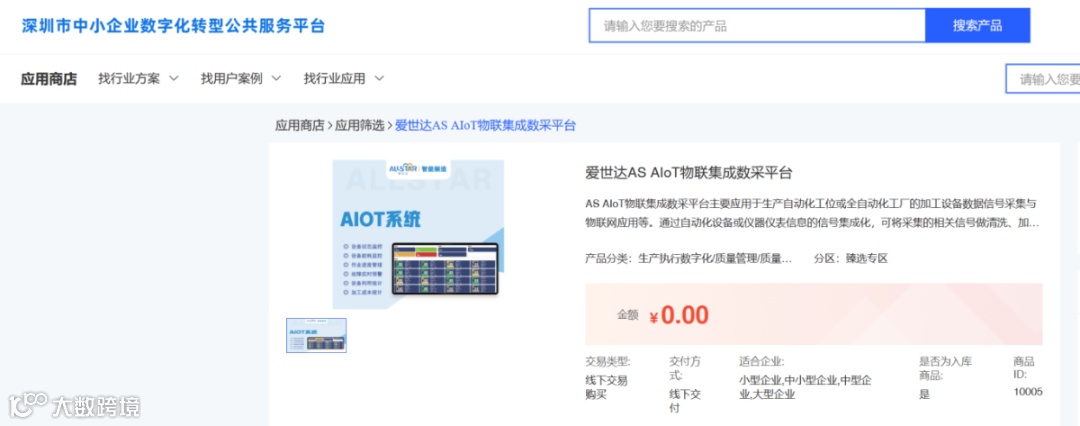Click the 产品分类 生产执行数字化 text

(x=689, y=259)
